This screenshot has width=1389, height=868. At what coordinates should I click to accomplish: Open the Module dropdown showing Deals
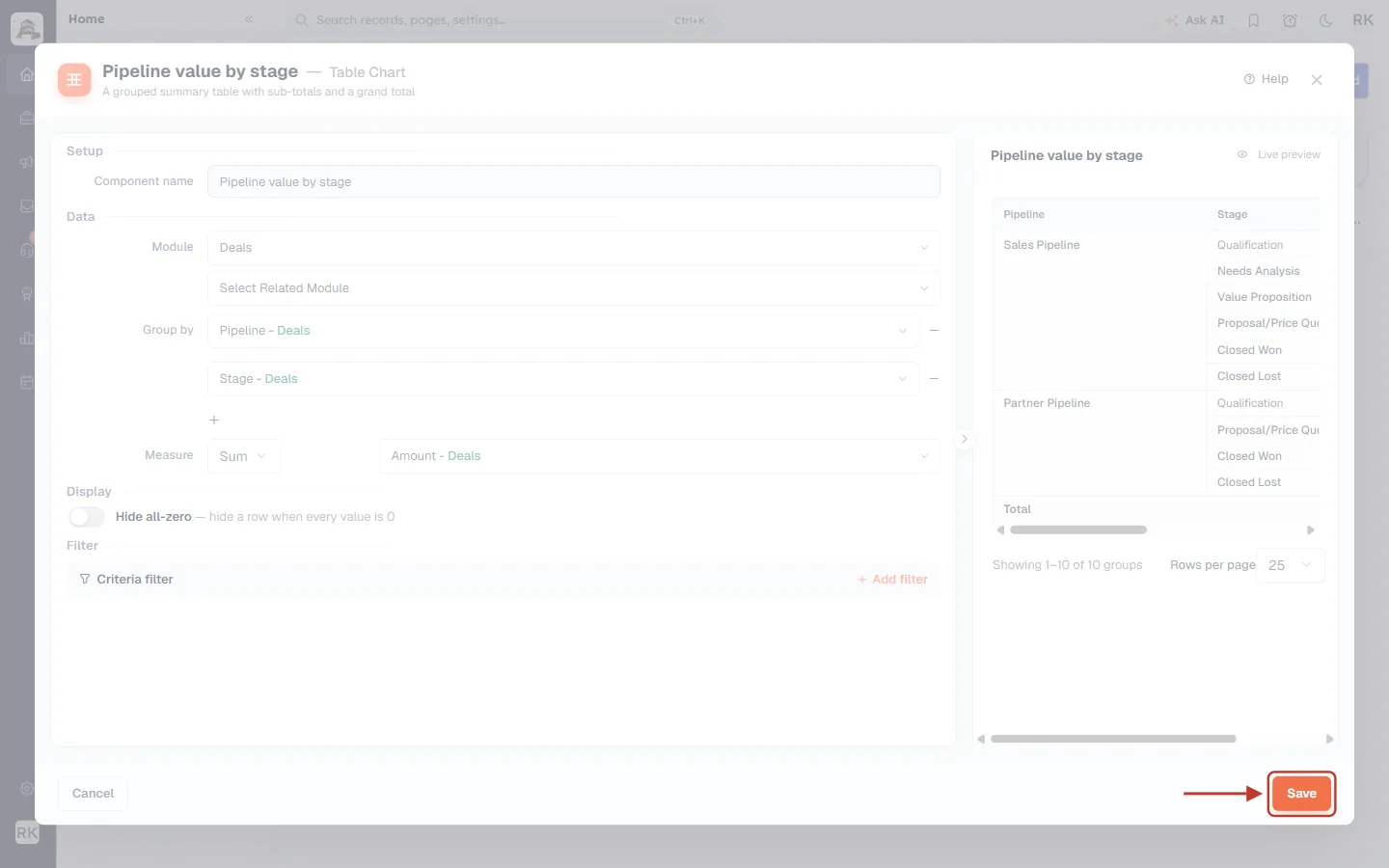pyautogui.click(x=573, y=248)
